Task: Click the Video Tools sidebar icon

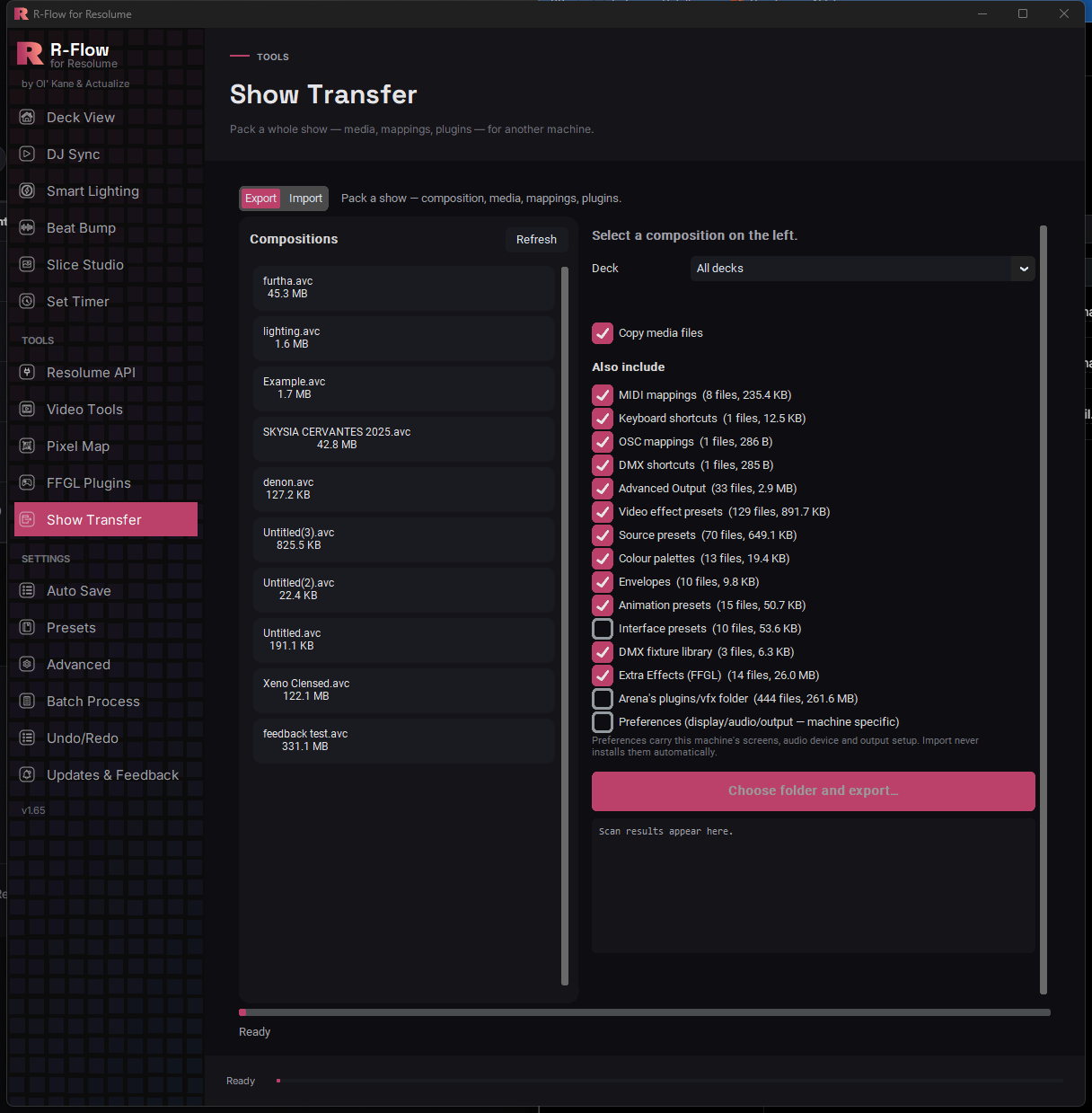Action: [x=27, y=409]
